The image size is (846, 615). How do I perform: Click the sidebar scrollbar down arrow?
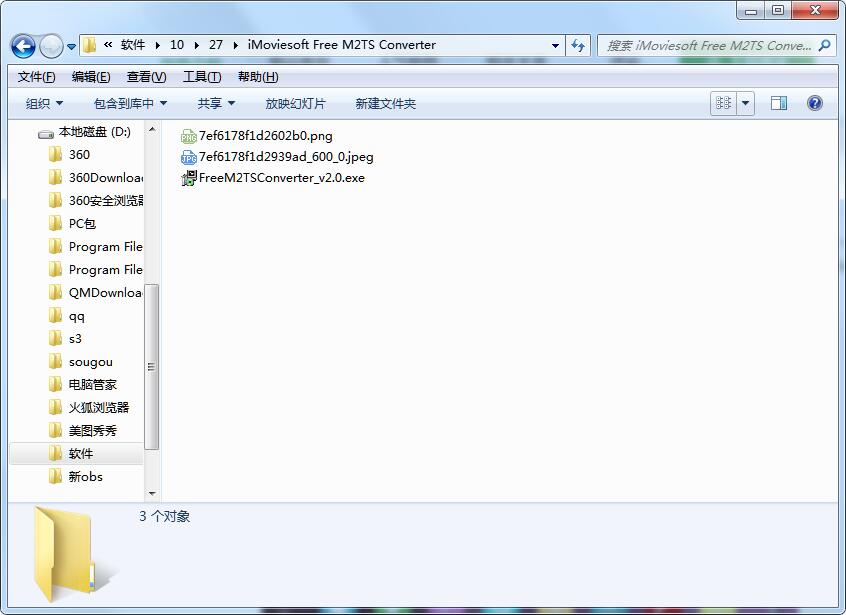click(152, 493)
